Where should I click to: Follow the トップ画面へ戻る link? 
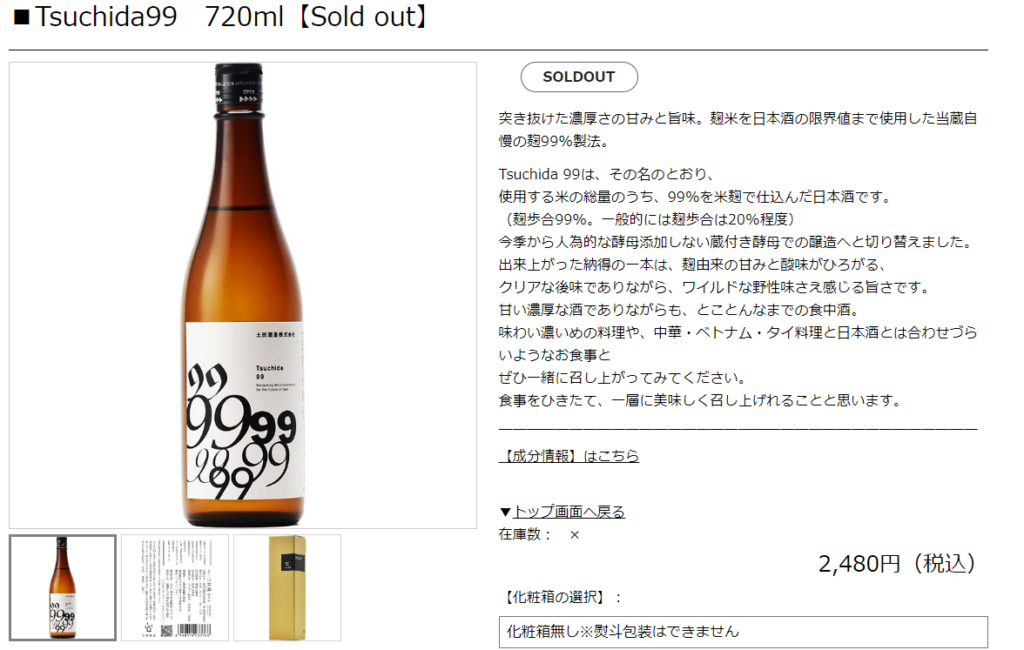[x=569, y=512]
